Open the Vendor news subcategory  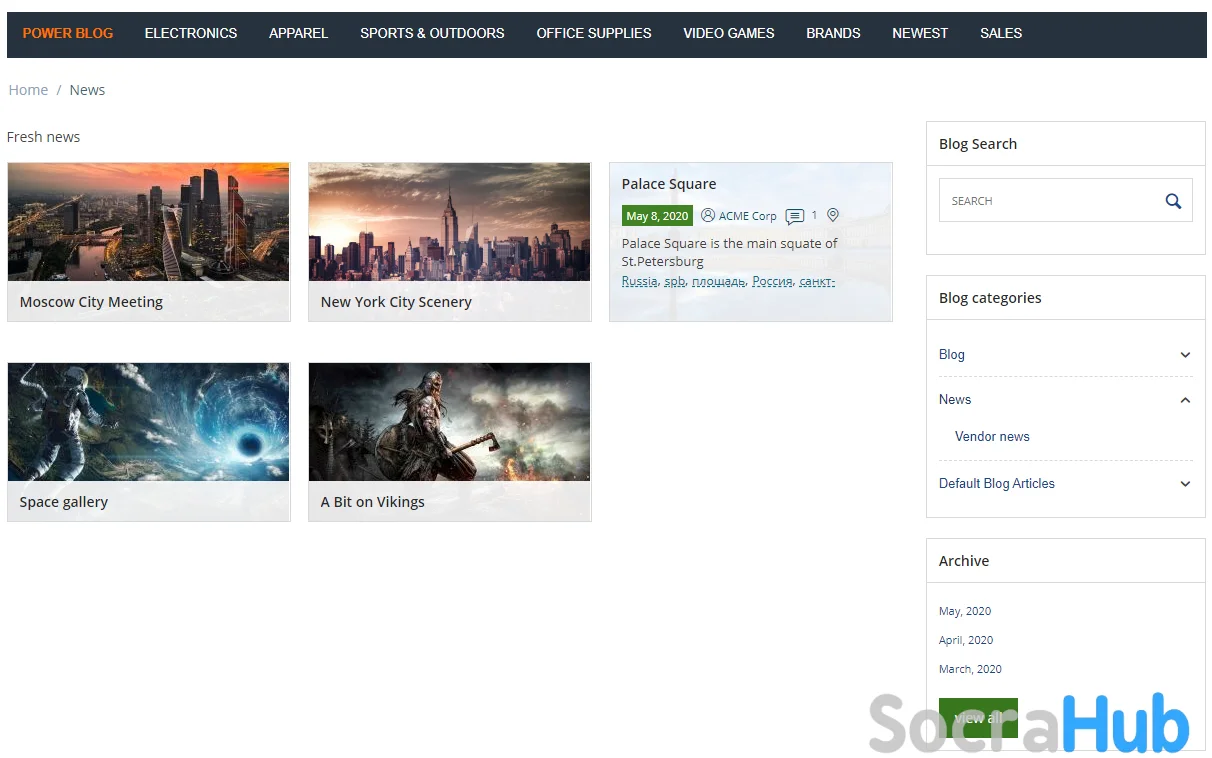(992, 437)
